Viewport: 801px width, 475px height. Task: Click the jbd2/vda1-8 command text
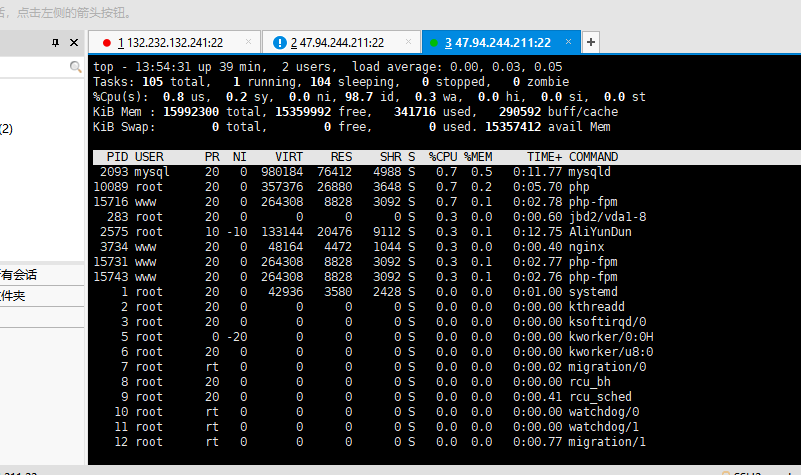[607, 217]
